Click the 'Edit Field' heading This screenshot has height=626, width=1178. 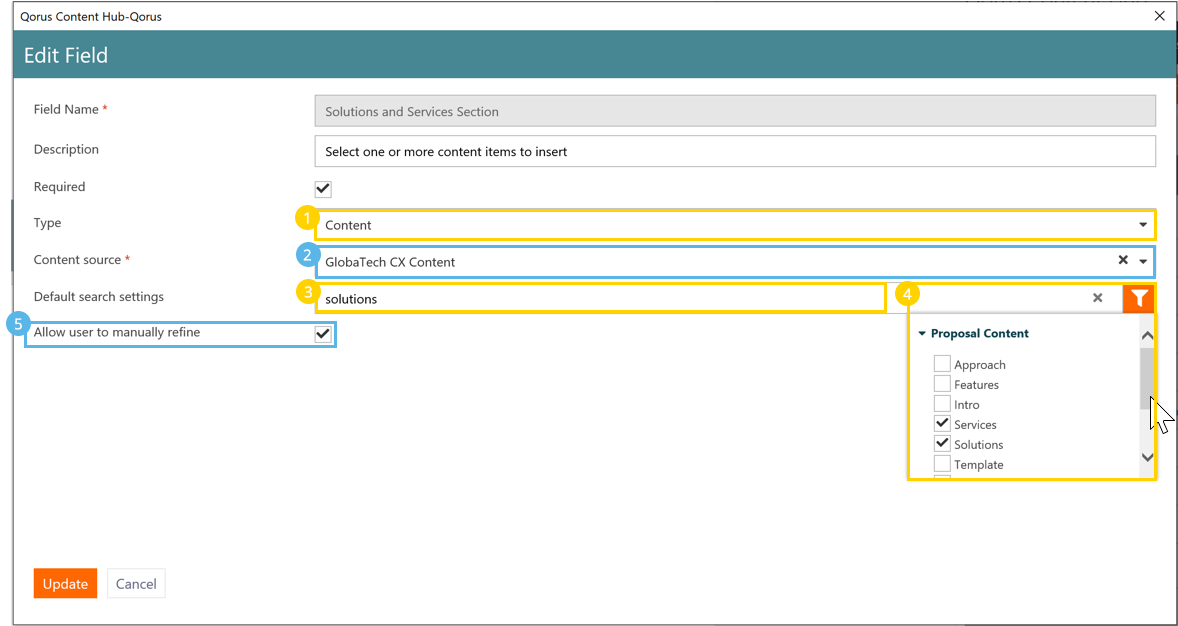[x=66, y=55]
